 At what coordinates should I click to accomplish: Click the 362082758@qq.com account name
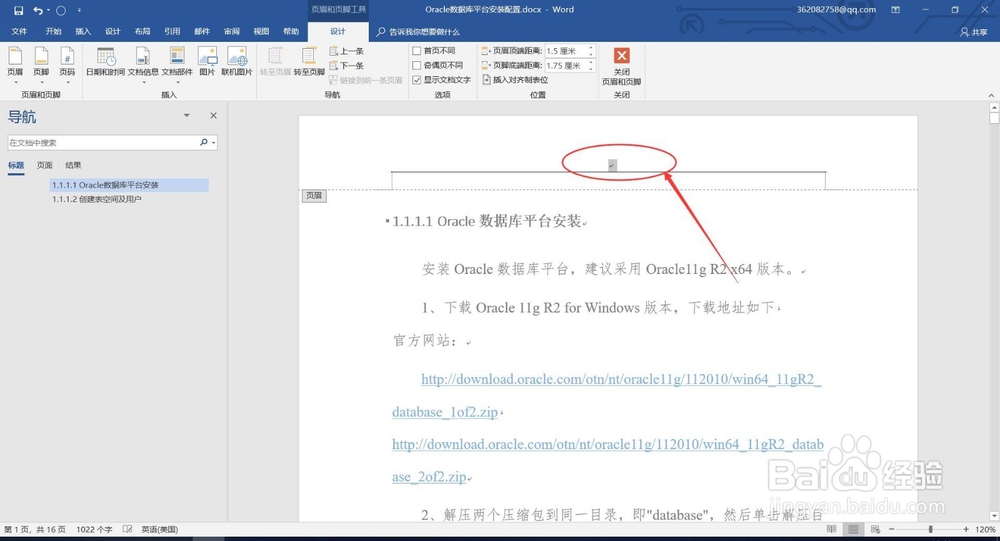coord(836,10)
